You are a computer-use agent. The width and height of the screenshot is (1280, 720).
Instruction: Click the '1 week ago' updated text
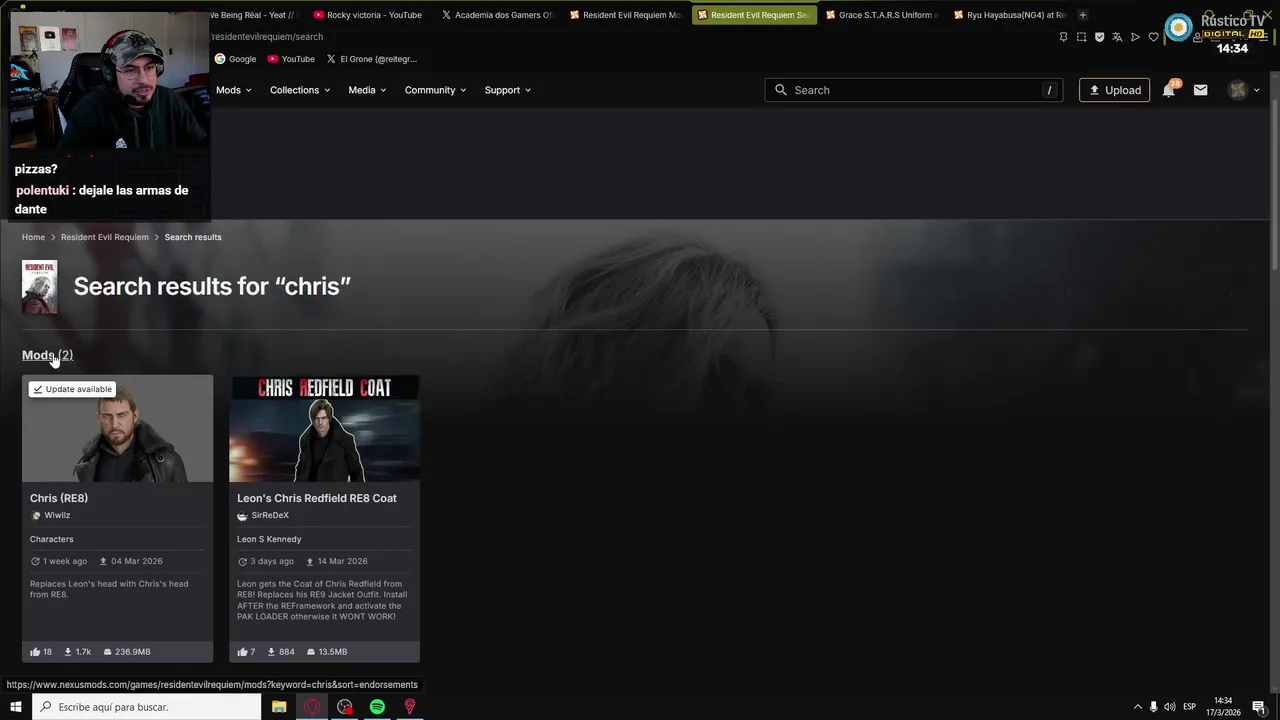point(65,561)
